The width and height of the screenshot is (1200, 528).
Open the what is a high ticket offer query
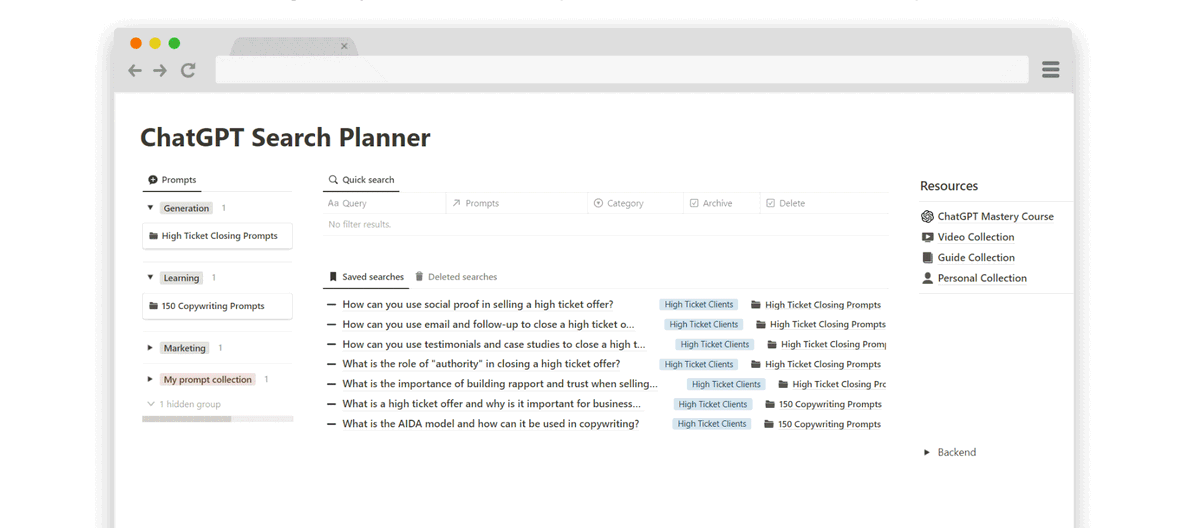click(492, 404)
